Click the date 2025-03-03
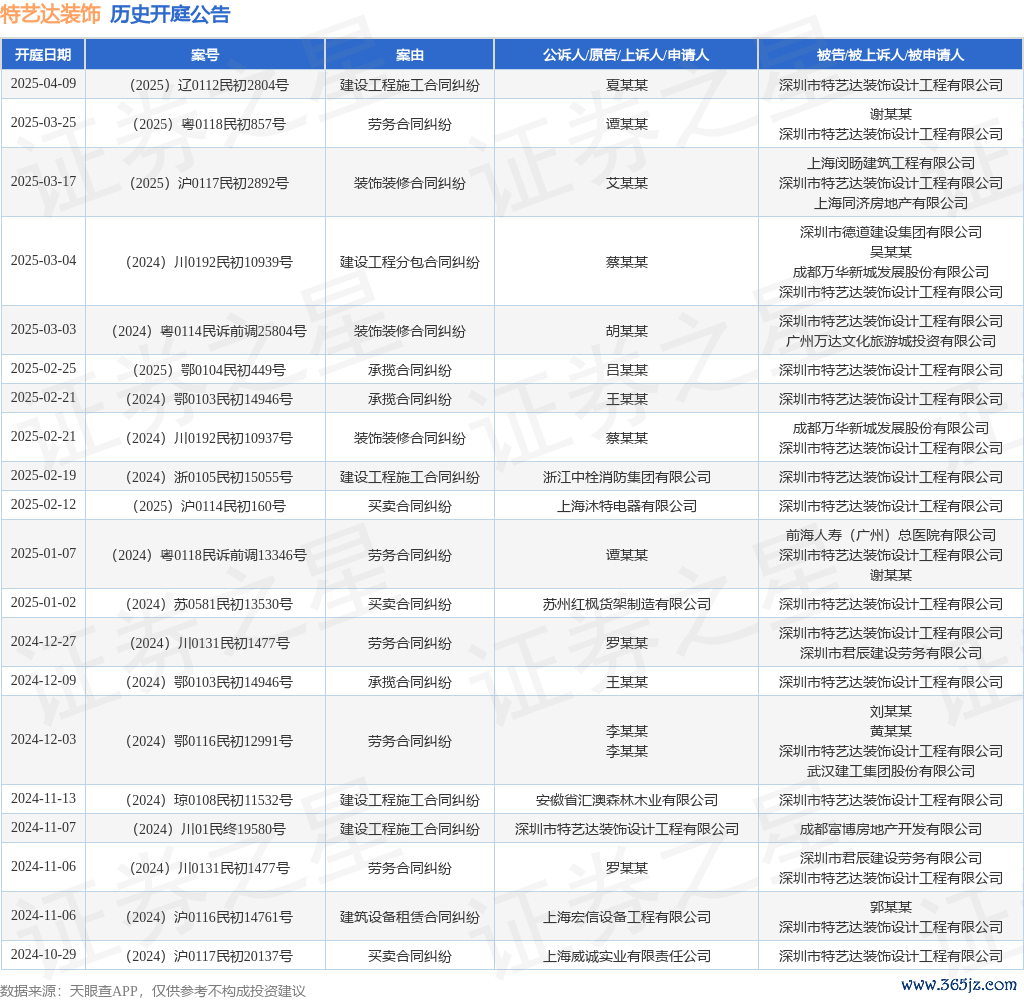Image resolution: width=1024 pixels, height=1000 pixels. pos(43,330)
